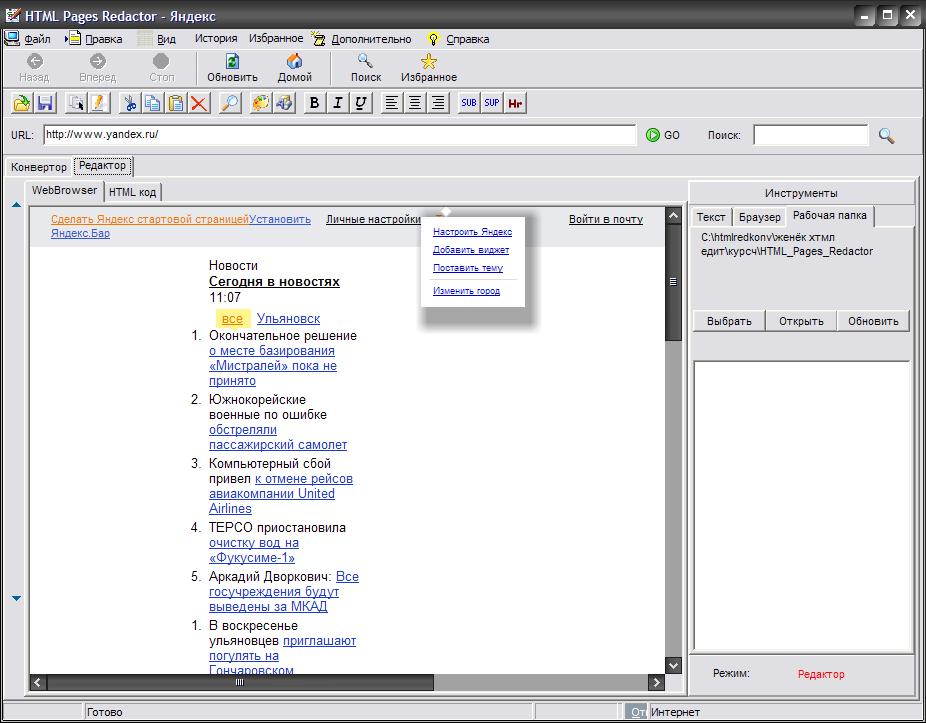Image resolution: width=926 pixels, height=723 pixels.
Task: Go to home page via Домой icon
Action: coord(294,68)
